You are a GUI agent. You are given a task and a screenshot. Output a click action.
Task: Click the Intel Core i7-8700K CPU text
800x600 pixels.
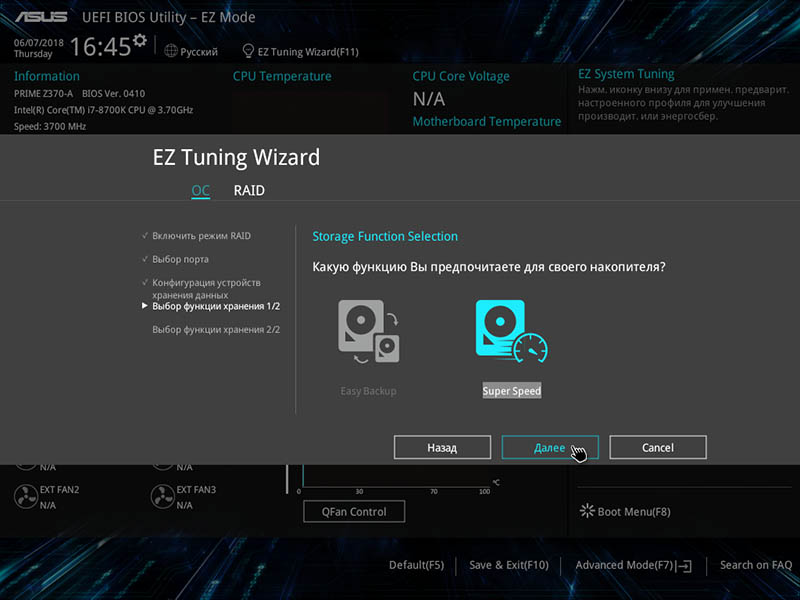click(103, 110)
